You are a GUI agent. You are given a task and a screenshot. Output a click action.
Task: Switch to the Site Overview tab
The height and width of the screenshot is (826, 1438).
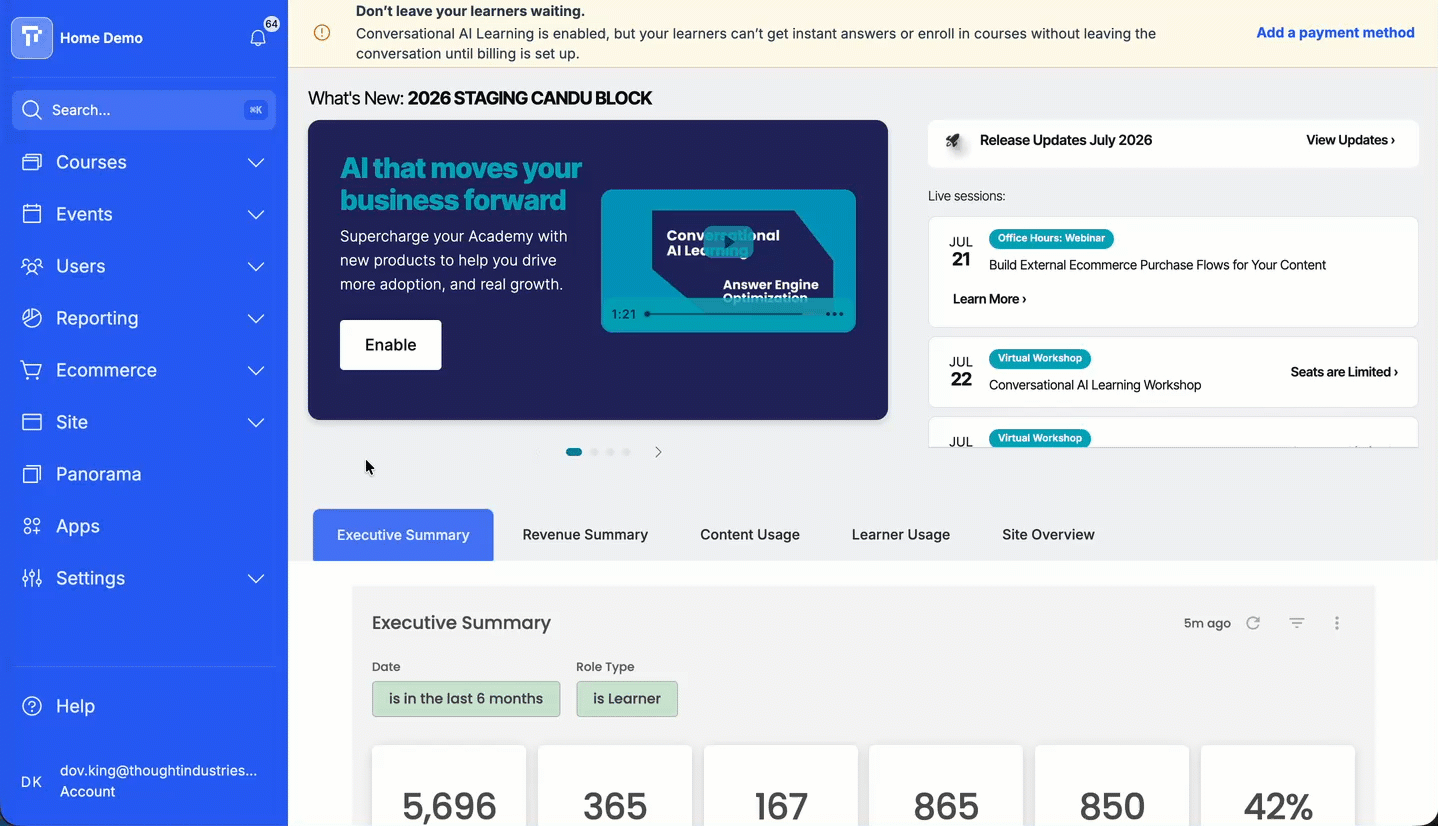coord(1048,535)
